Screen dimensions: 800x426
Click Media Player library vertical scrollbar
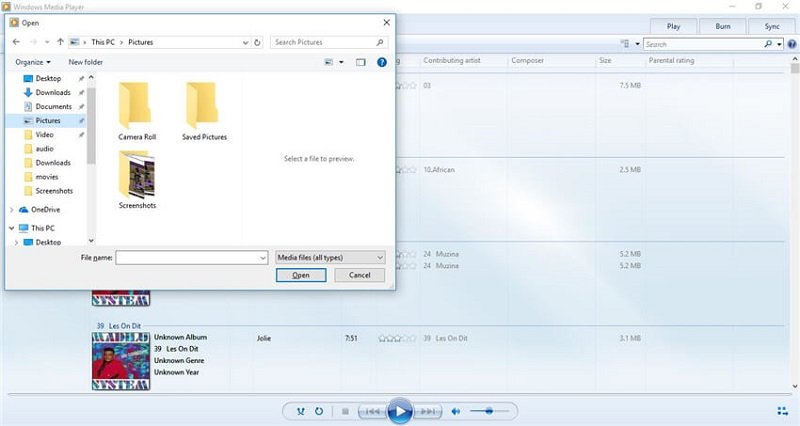click(x=795, y=68)
